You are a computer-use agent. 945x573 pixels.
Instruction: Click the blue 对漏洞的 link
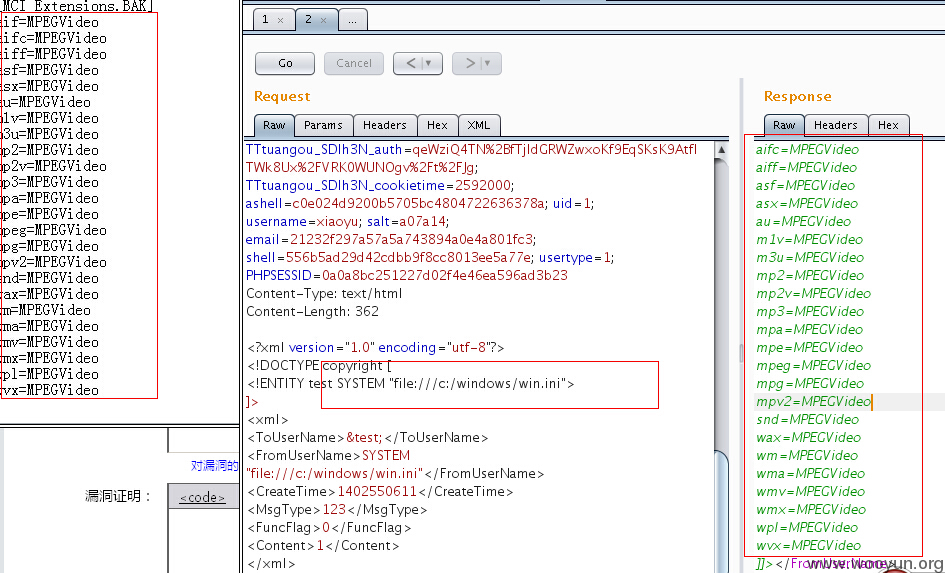tap(215, 465)
